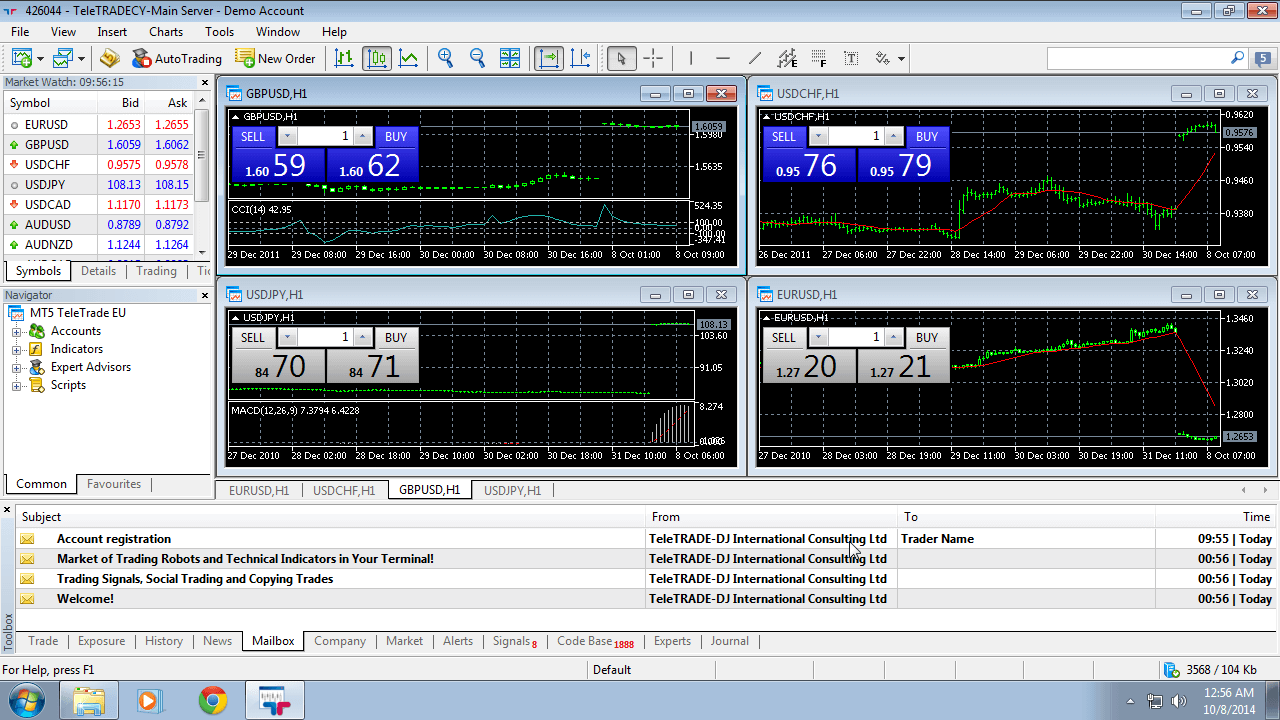Screen dimensions: 1280x720
Task: Expand the Expert Advisors tree node
Action: [16, 367]
